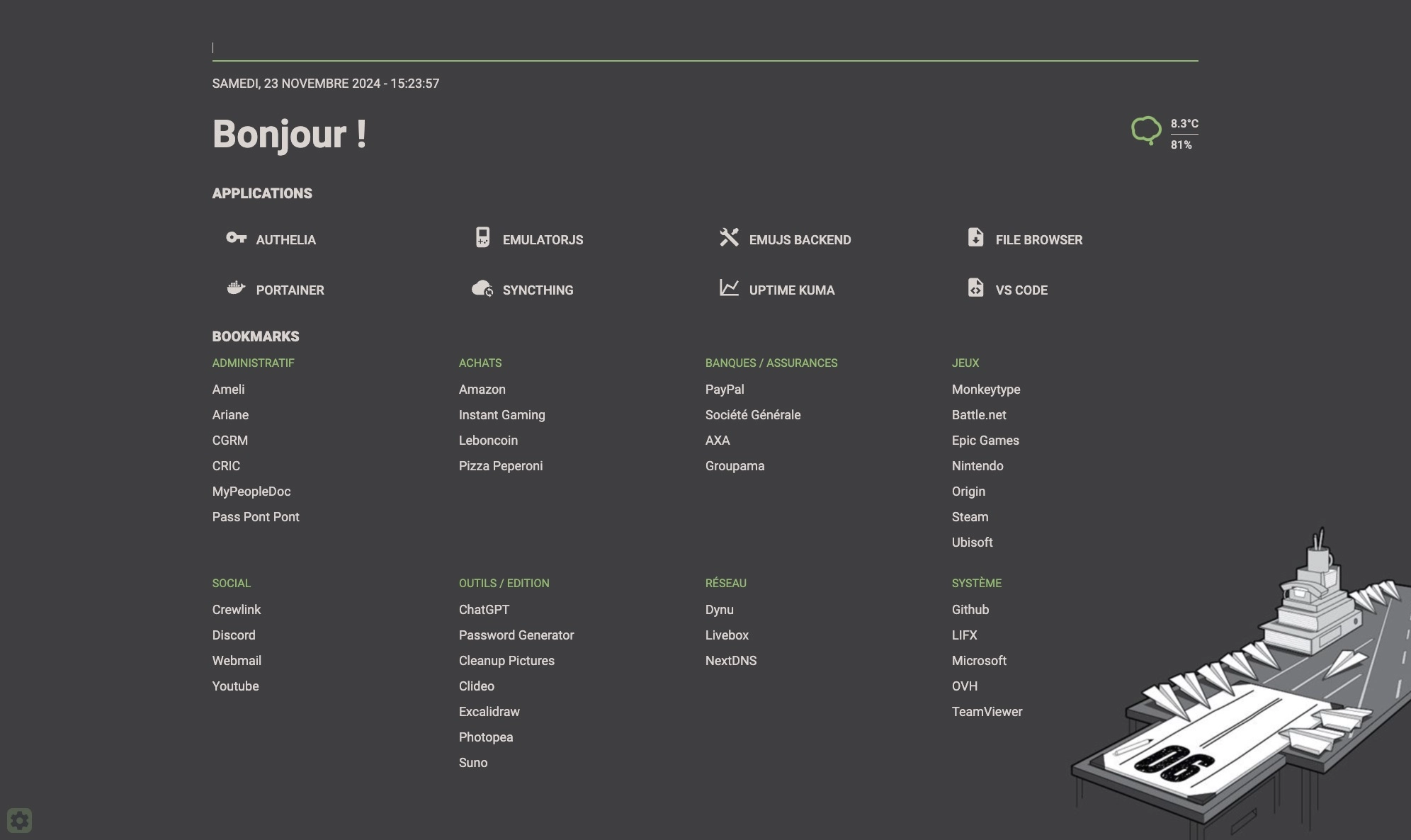
Task: Visit the Github bookmark
Action: click(970, 610)
